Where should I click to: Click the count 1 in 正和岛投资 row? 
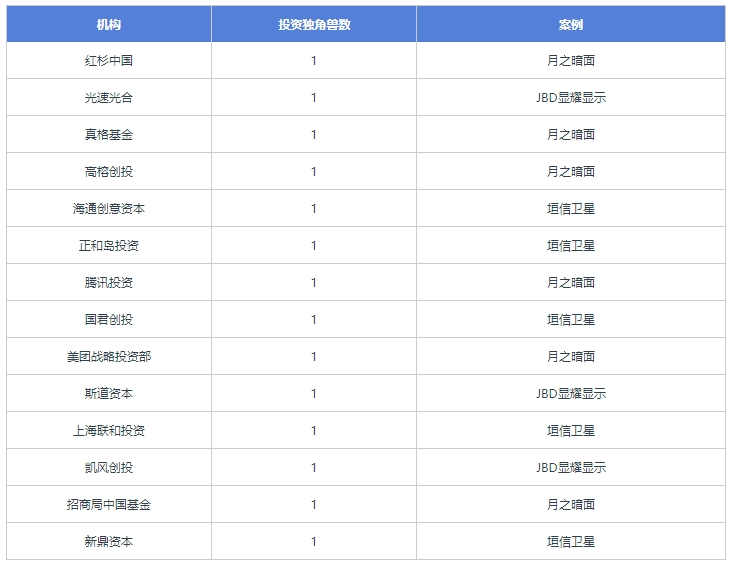tap(314, 245)
